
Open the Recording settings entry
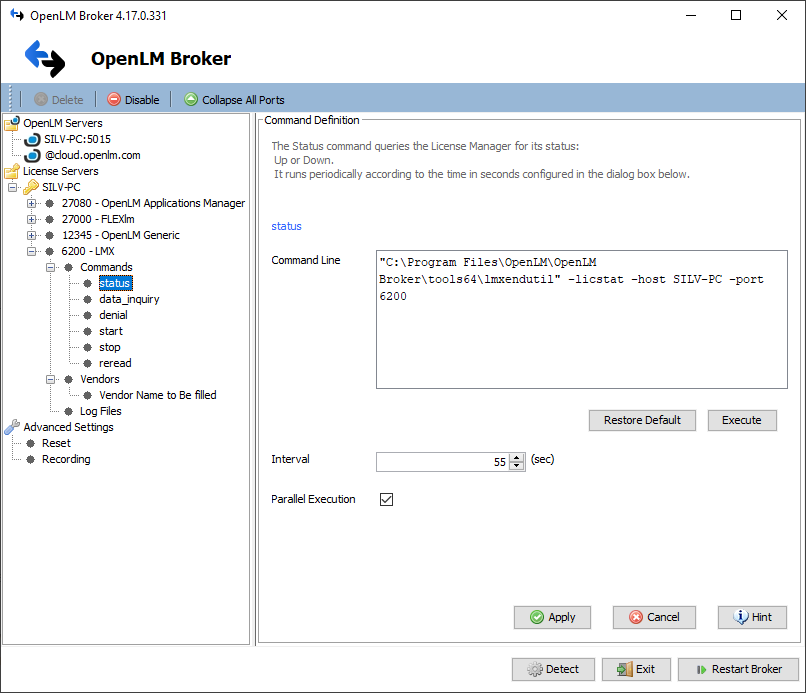(x=66, y=459)
